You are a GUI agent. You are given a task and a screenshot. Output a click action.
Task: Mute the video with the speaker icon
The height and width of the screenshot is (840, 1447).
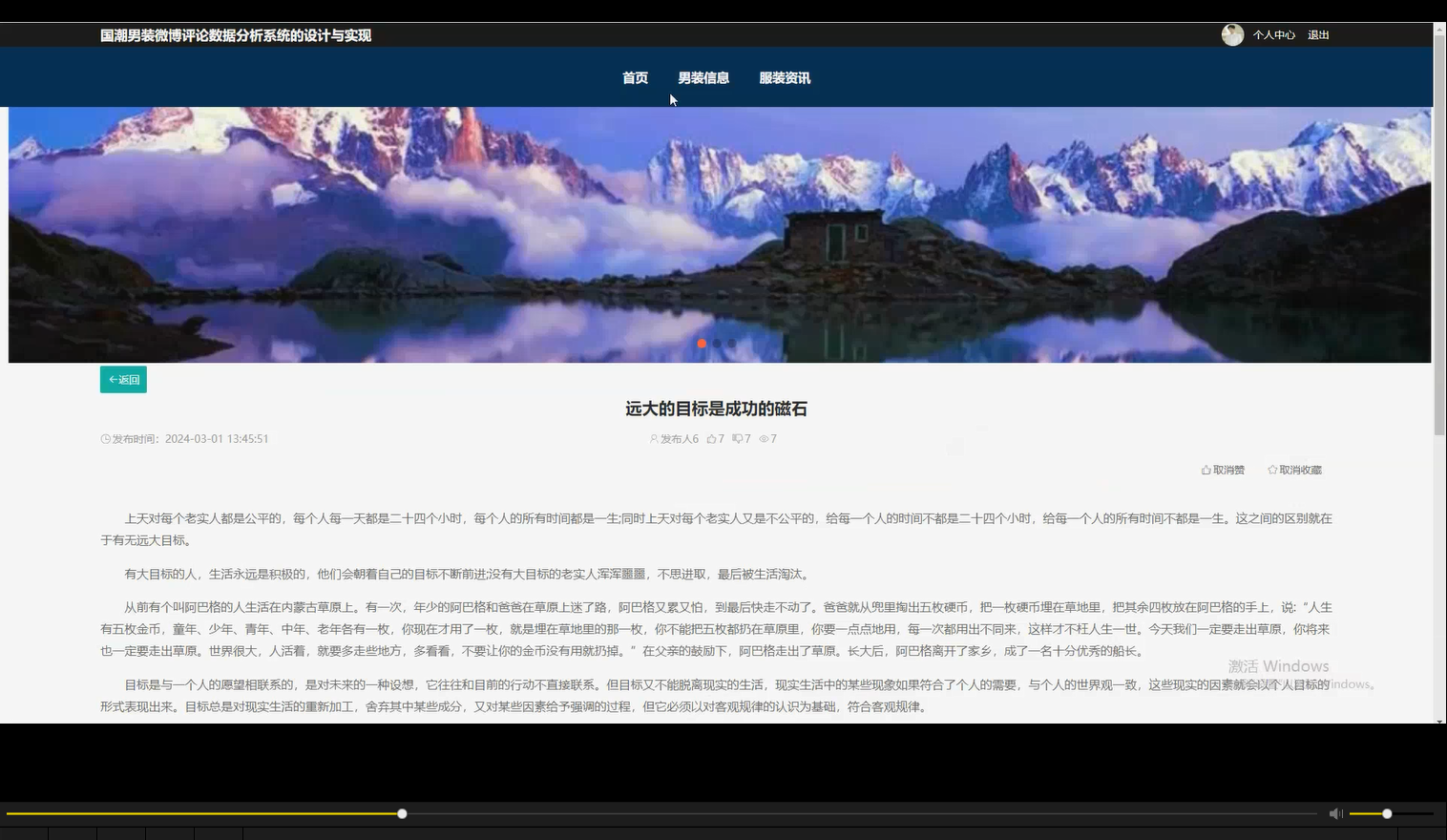point(1335,813)
